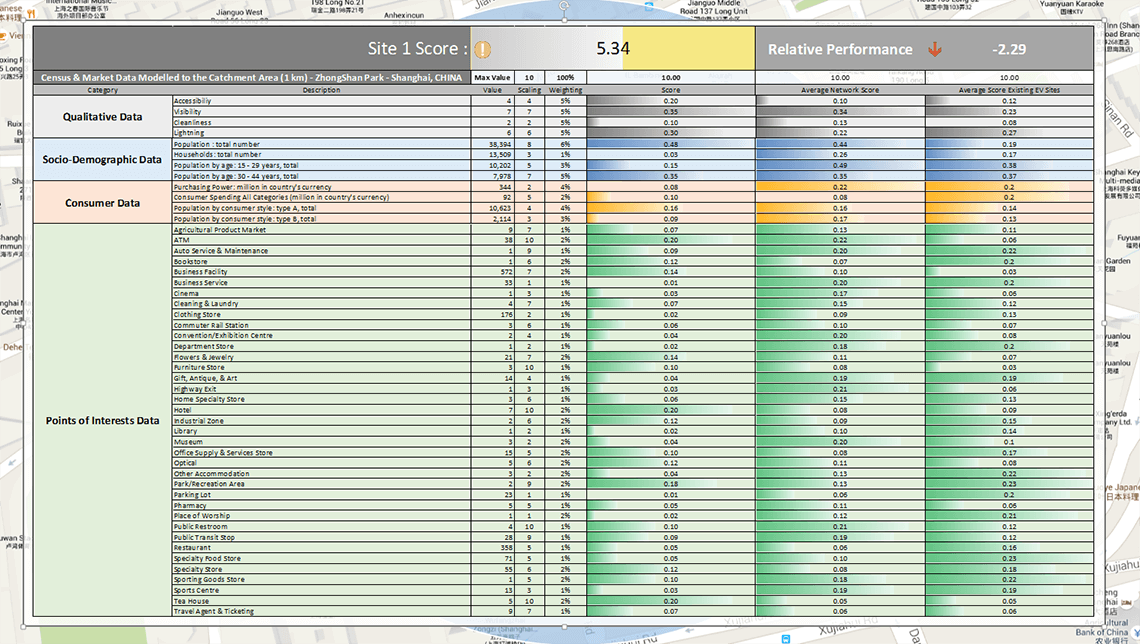This screenshot has width=1140, height=644.
Task: Select the bottom-center handle of the scorecard image
Action: click(564, 627)
